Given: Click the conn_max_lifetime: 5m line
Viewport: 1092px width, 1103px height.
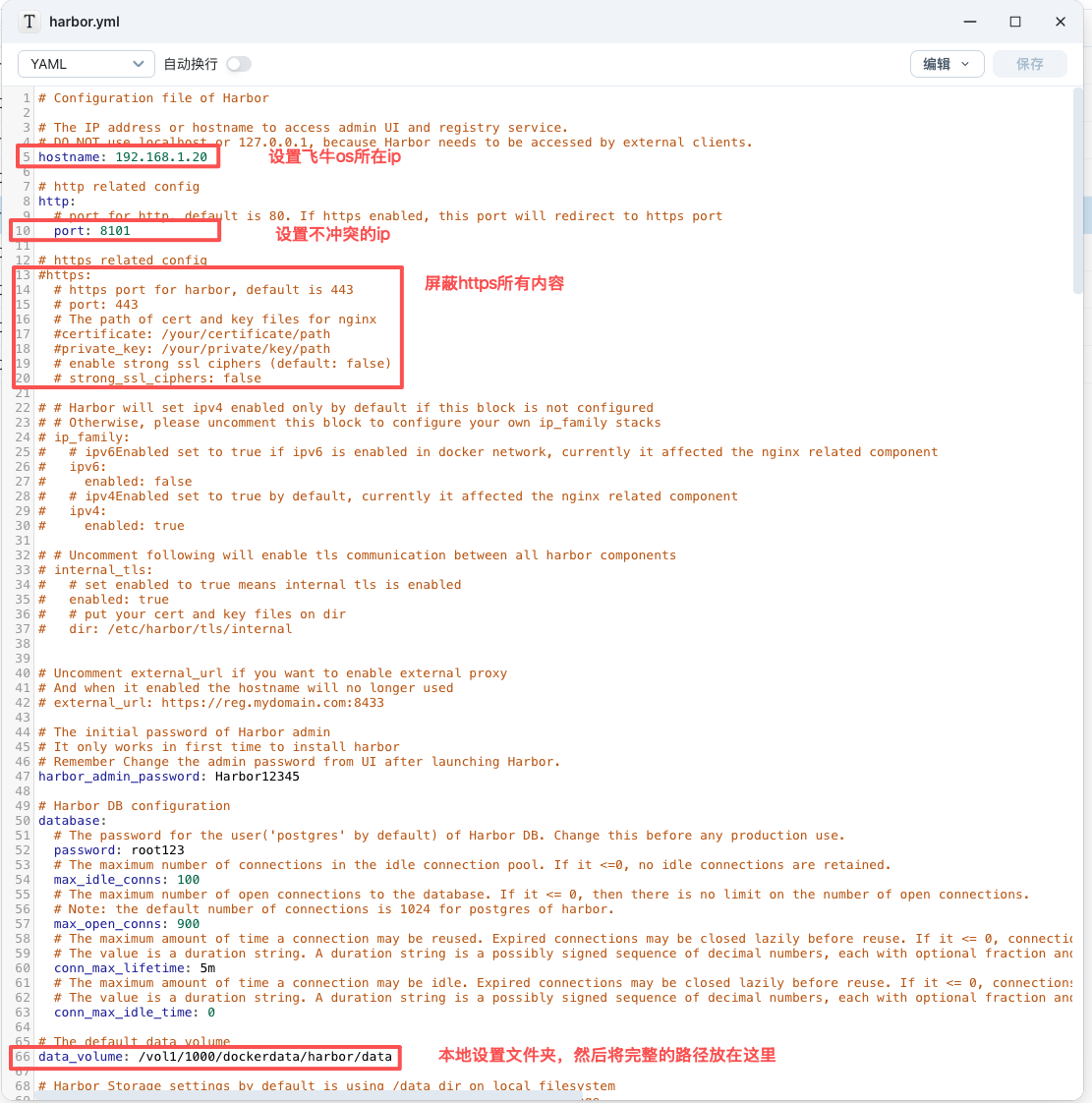Looking at the screenshot, I should (x=135, y=968).
